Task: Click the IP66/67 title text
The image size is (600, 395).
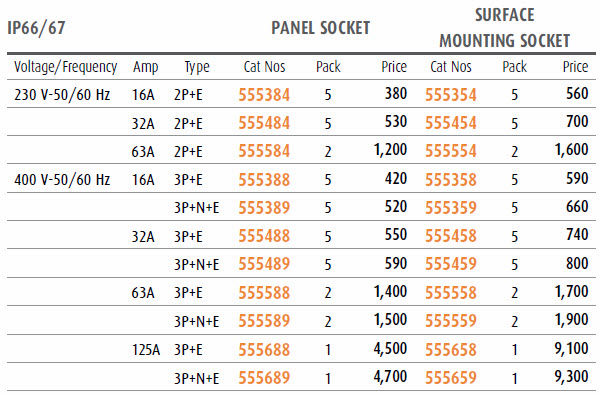Action: point(36,28)
